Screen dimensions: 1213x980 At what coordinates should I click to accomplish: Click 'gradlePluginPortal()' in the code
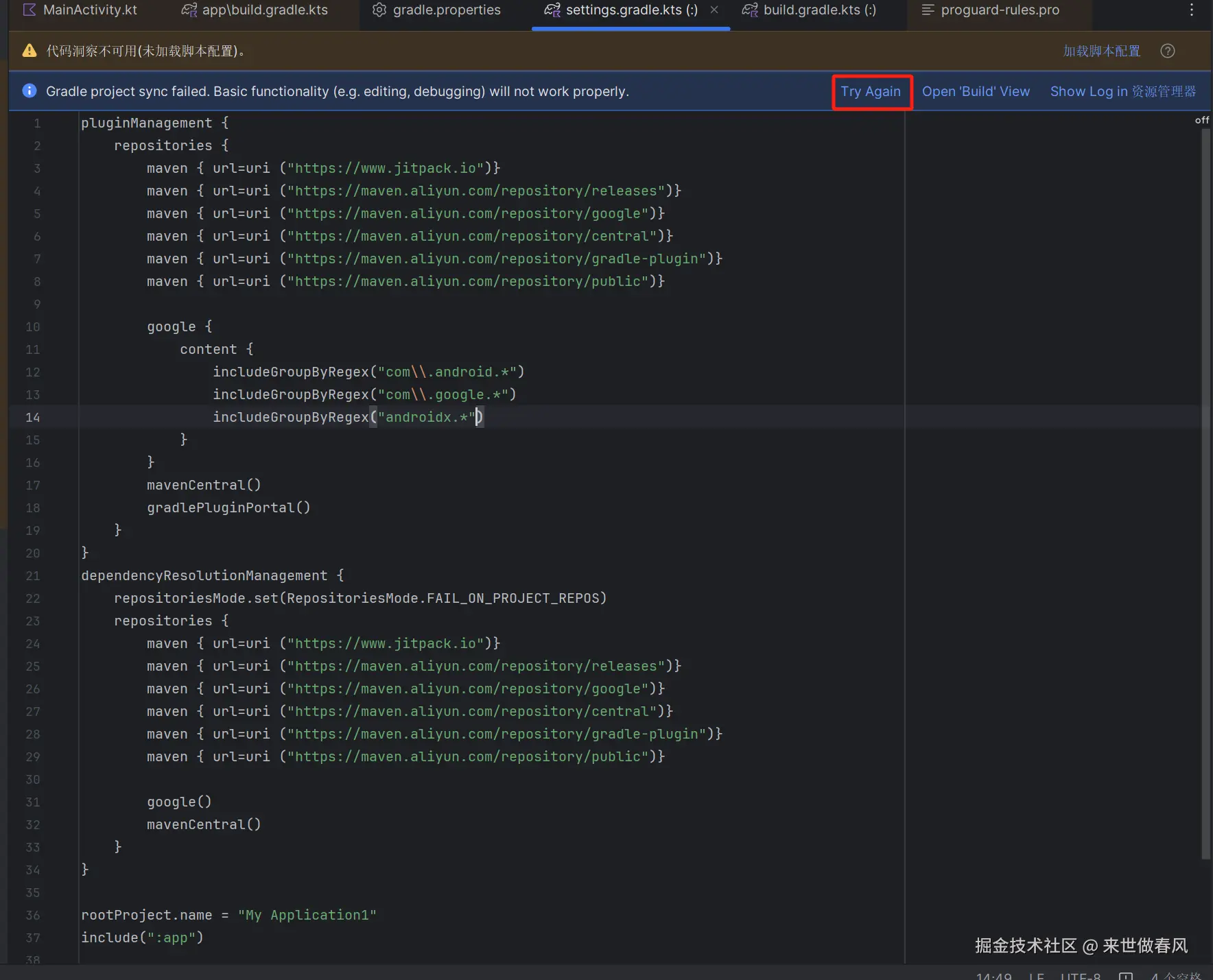point(229,507)
